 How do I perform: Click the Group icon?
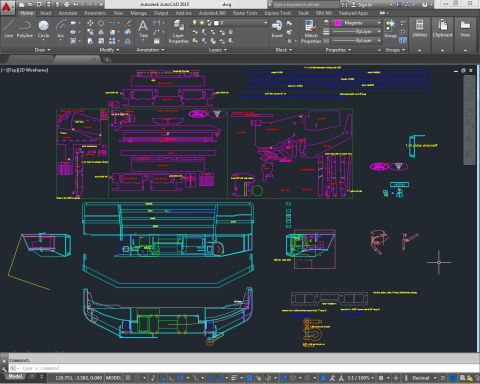pos(390,28)
